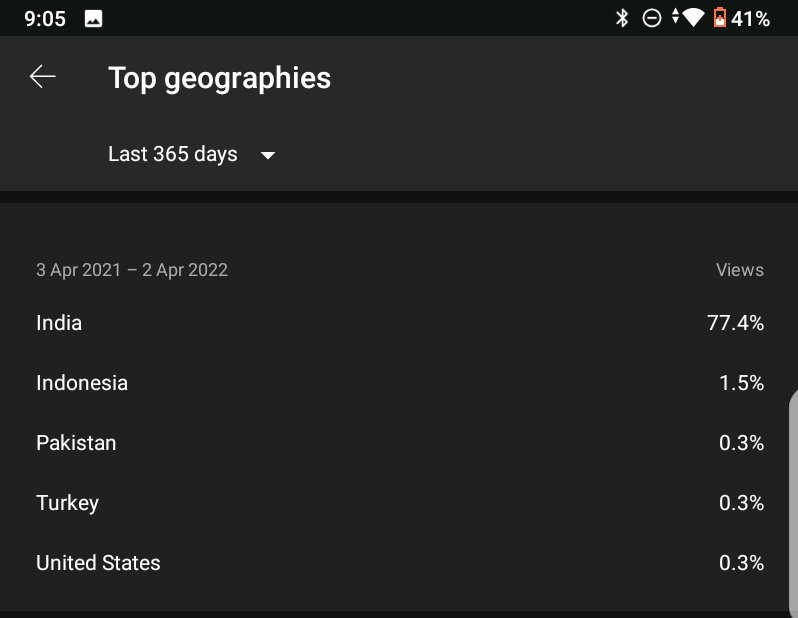Tap the image notification icon in status bar
This screenshot has width=798, height=618.
click(x=93, y=19)
